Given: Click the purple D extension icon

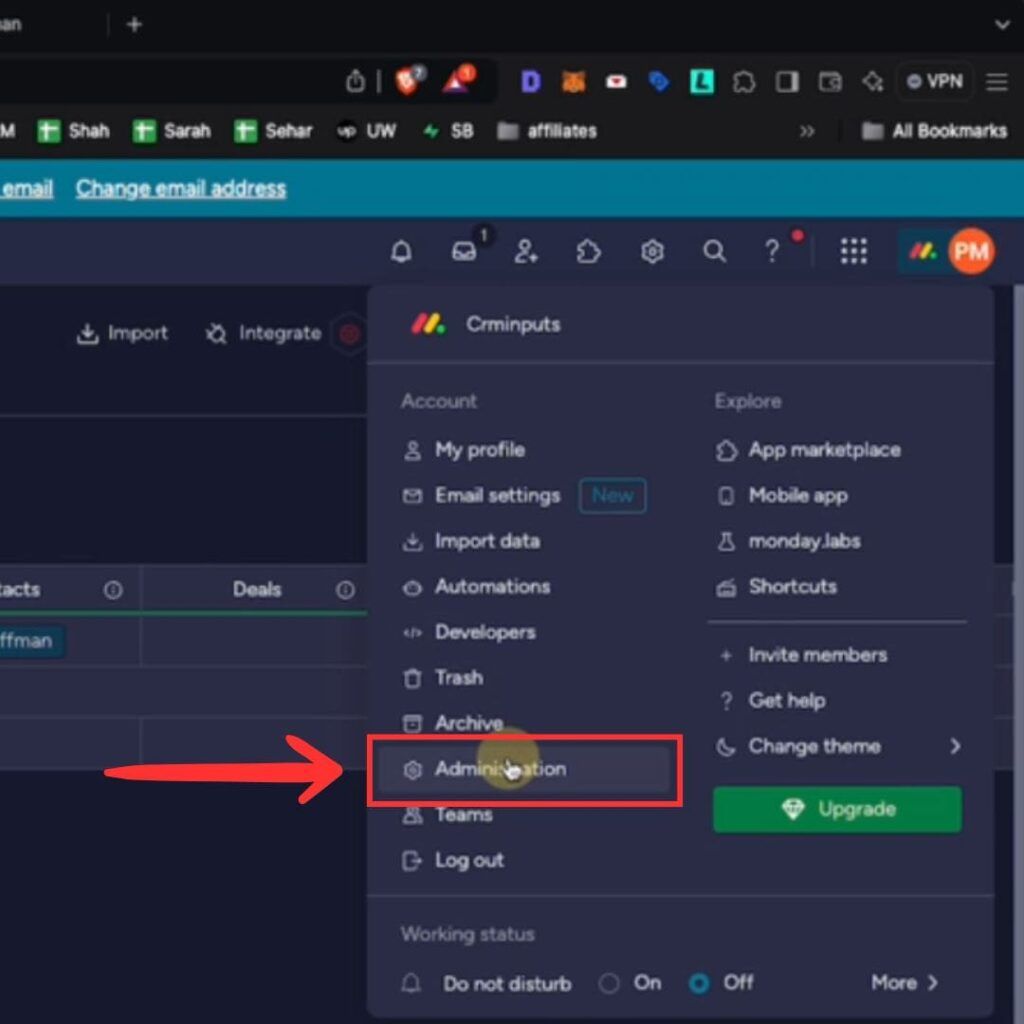Looking at the screenshot, I should click(x=530, y=82).
